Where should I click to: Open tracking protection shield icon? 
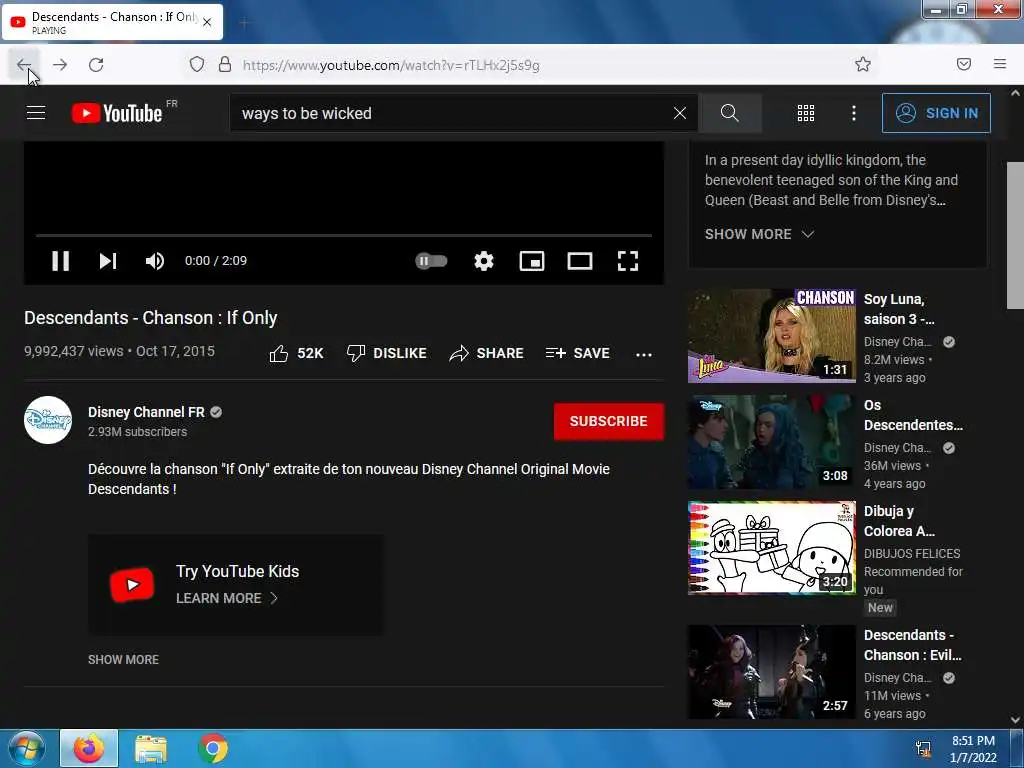click(x=197, y=64)
